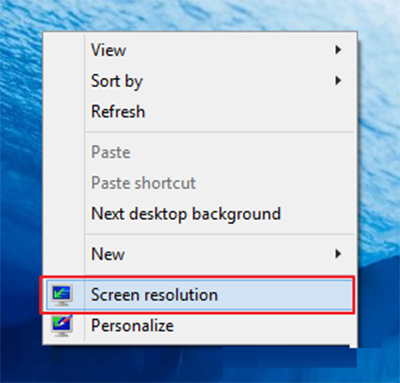Click the greyed-out Paste entry
Screen dimensions: 400x383
pos(199,152)
